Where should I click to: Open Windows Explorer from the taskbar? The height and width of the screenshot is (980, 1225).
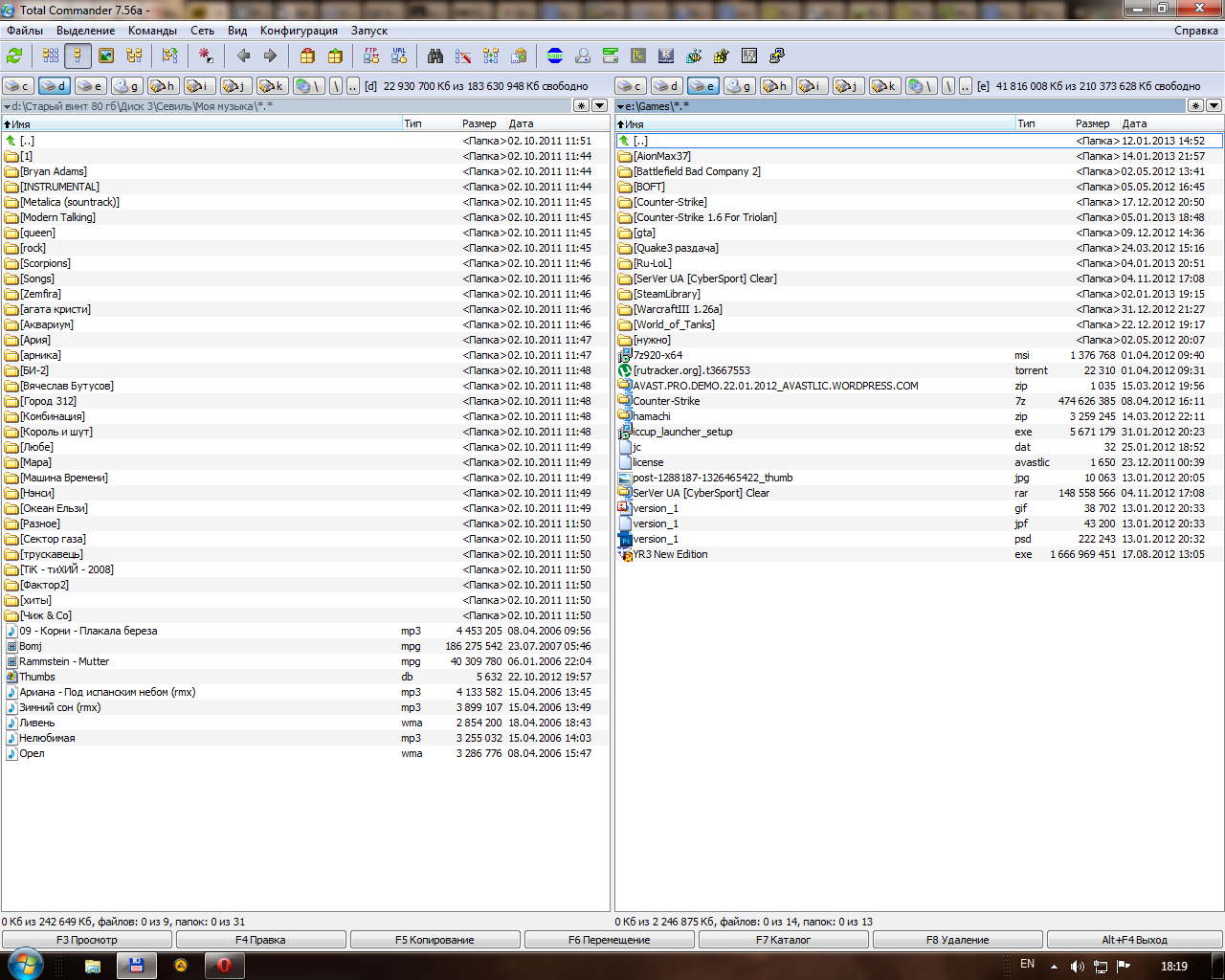pos(93,966)
